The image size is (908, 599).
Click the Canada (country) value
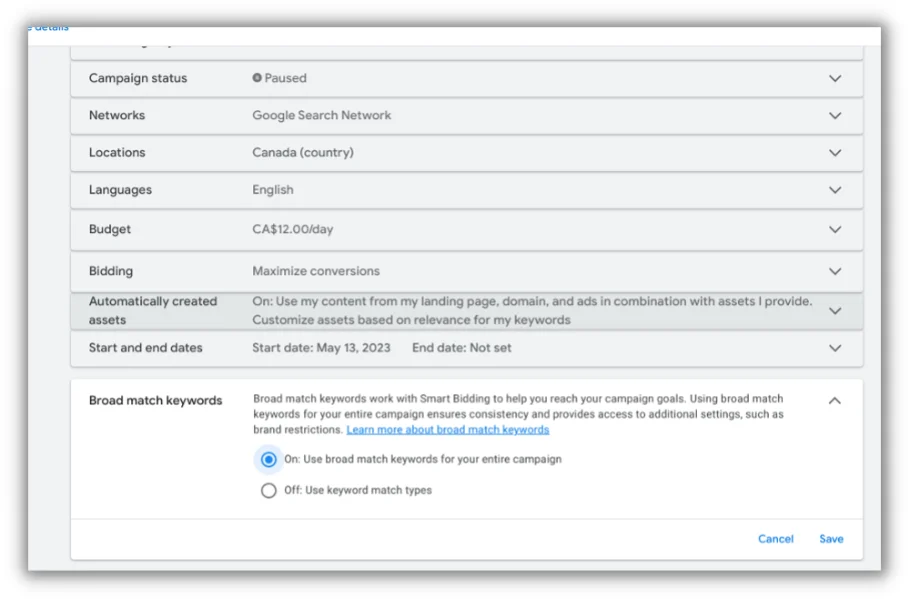(x=303, y=152)
